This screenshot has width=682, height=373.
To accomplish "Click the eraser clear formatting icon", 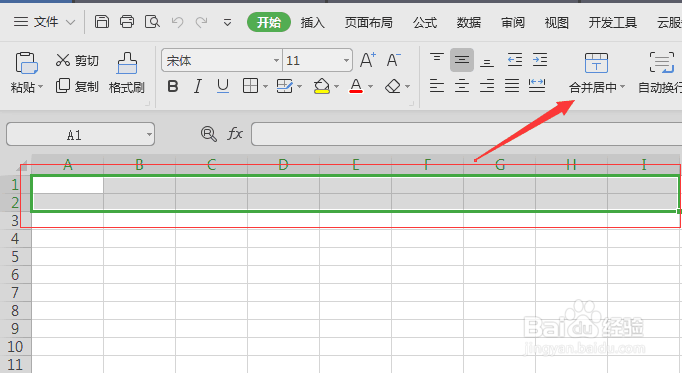I will click(393, 86).
